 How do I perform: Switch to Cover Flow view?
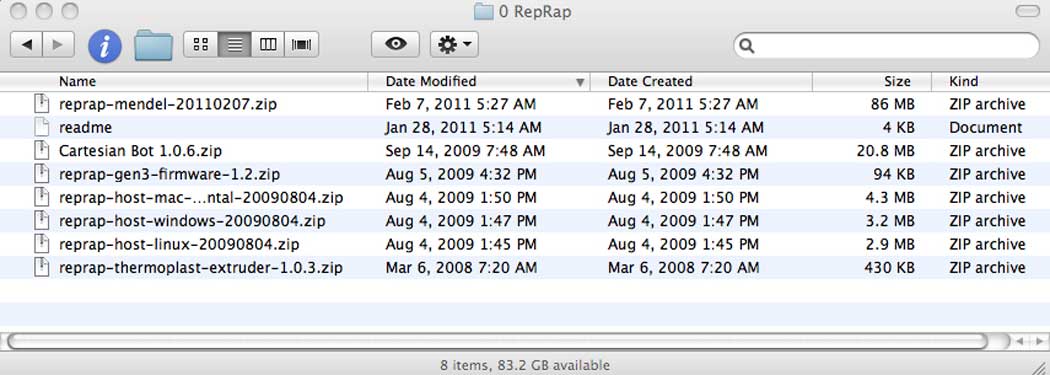302,45
